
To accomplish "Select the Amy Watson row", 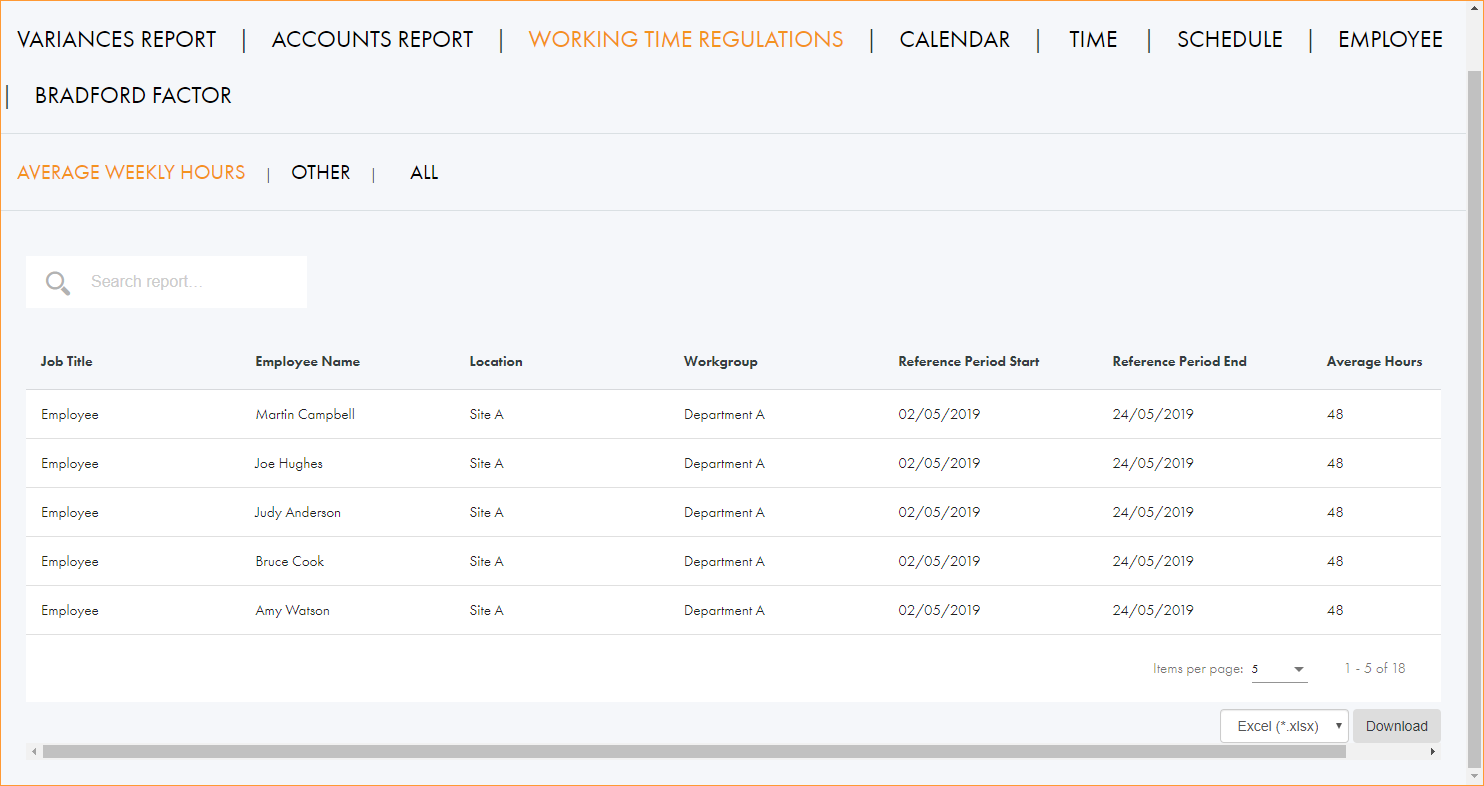I will coord(292,610).
